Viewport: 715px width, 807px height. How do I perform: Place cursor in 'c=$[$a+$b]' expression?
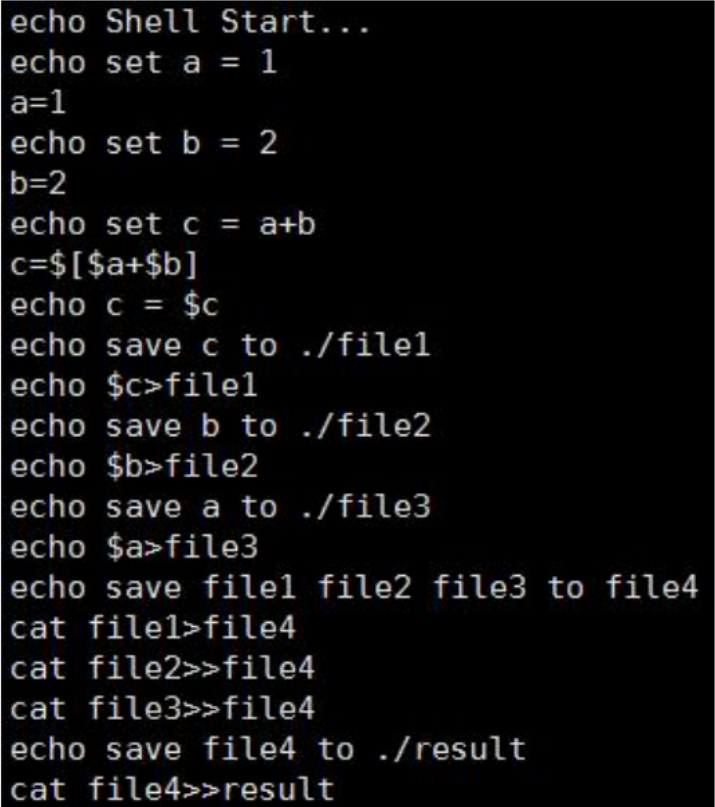tap(104, 265)
